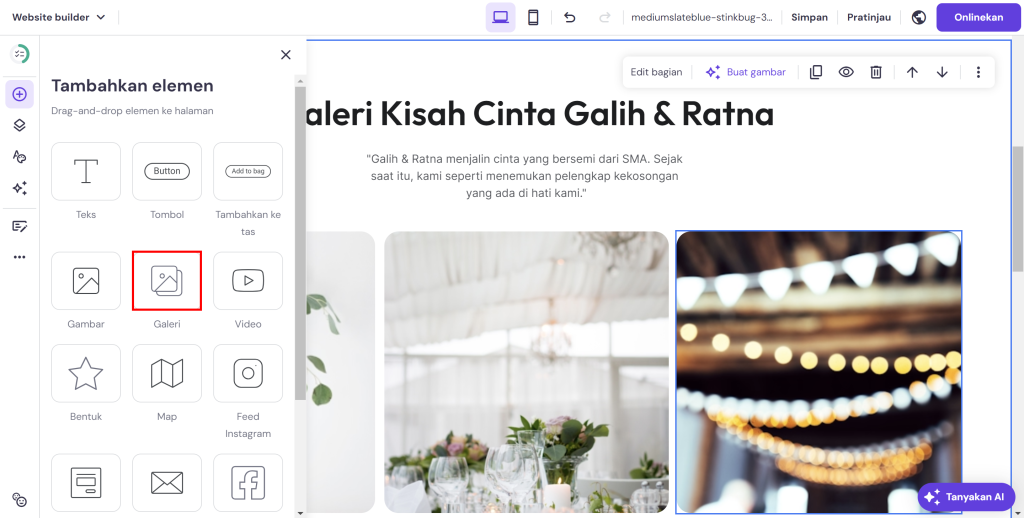This screenshot has height=518, width=1024.
Task: Select the string lights gallery image
Action: click(818, 372)
